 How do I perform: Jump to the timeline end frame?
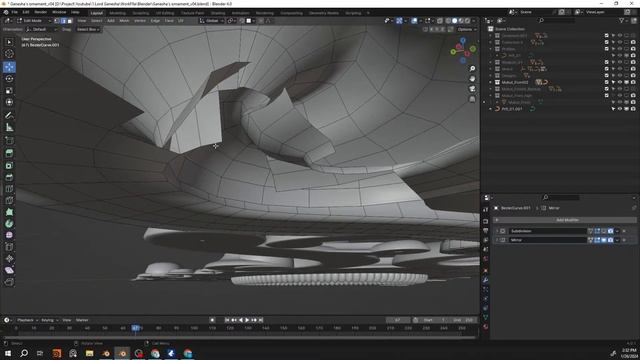(x=260, y=320)
